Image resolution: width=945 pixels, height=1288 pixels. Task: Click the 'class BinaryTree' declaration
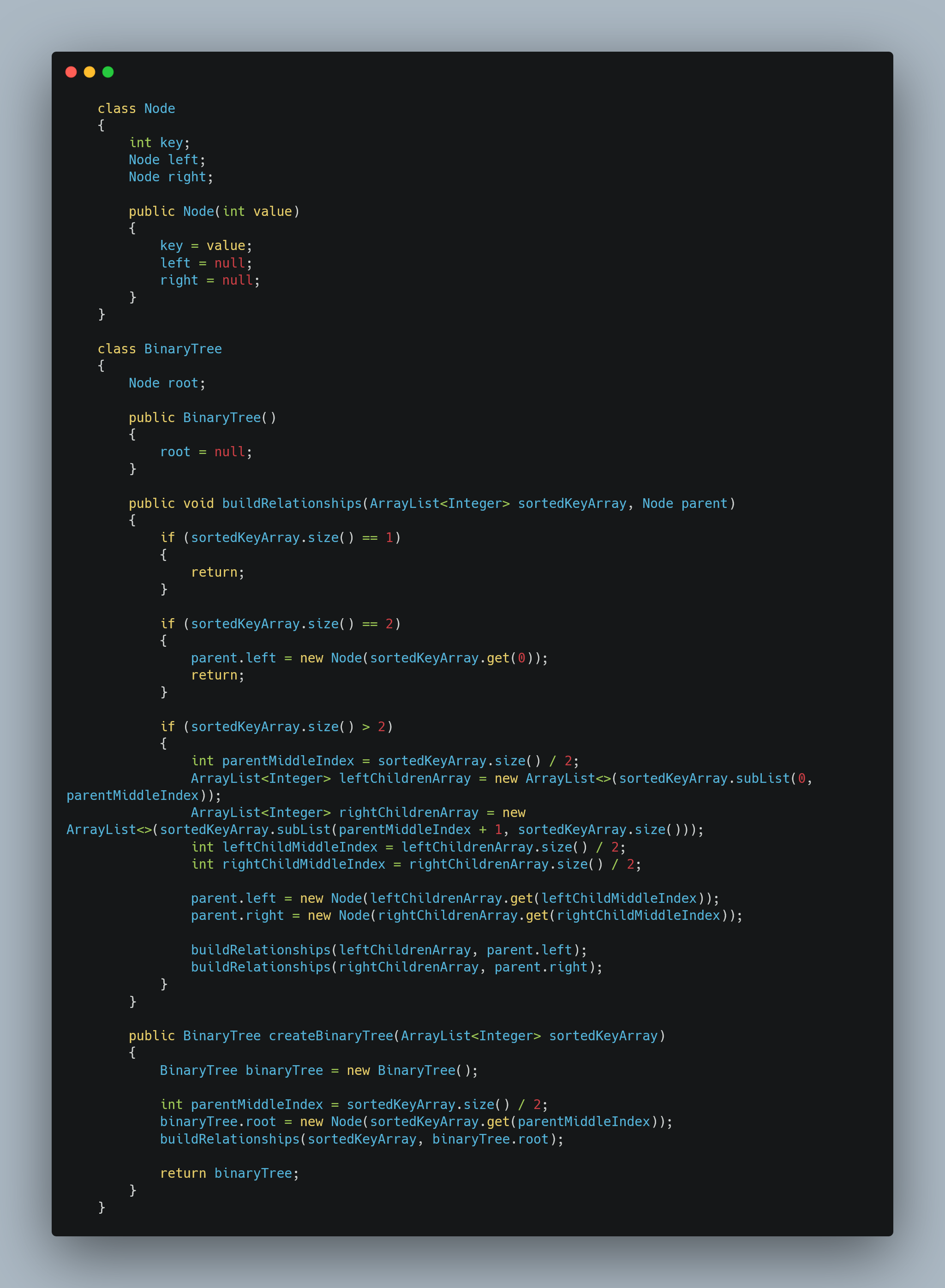pyautogui.click(x=160, y=349)
